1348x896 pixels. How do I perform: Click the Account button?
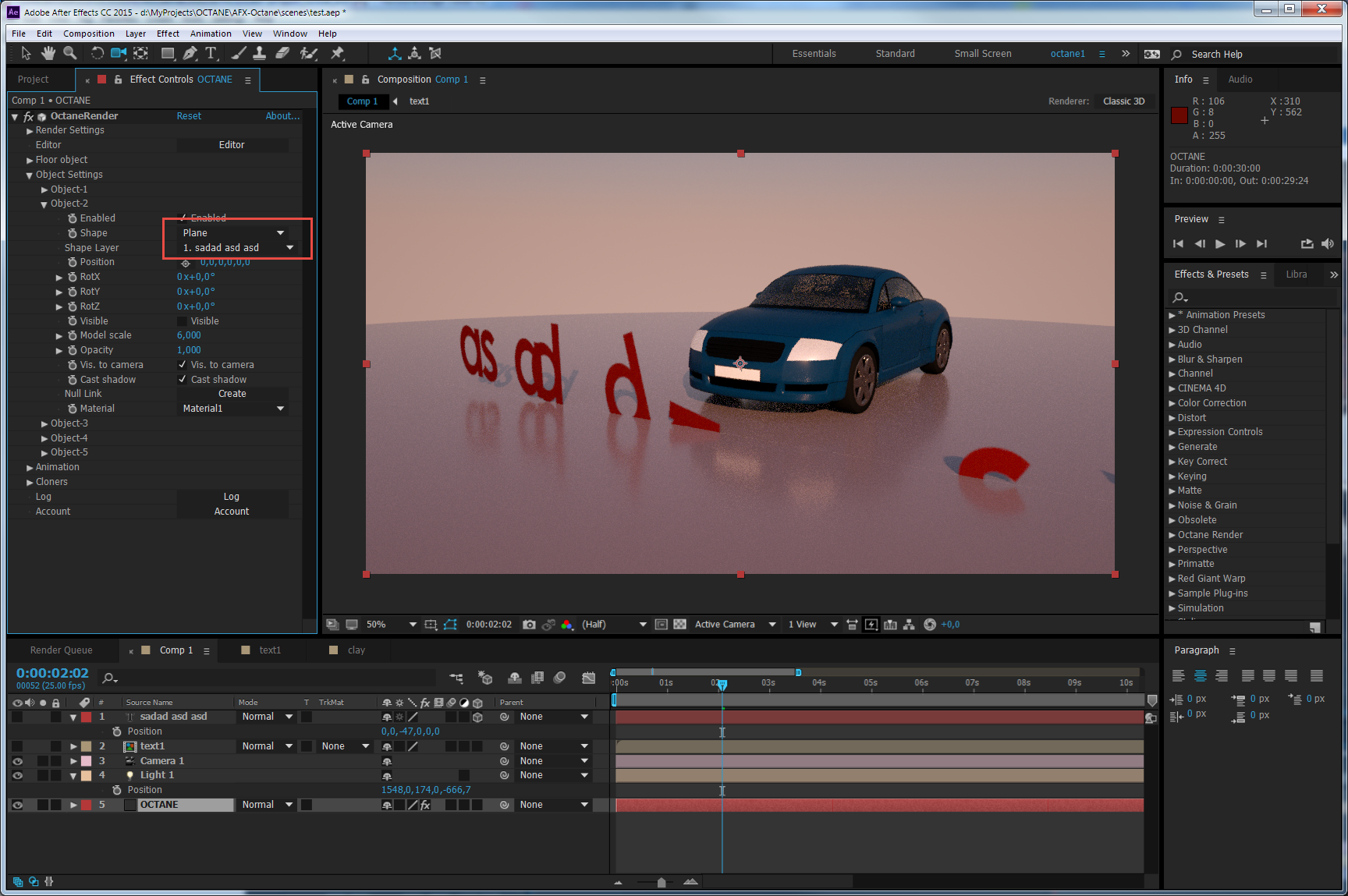pyautogui.click(x=232, y=512)
